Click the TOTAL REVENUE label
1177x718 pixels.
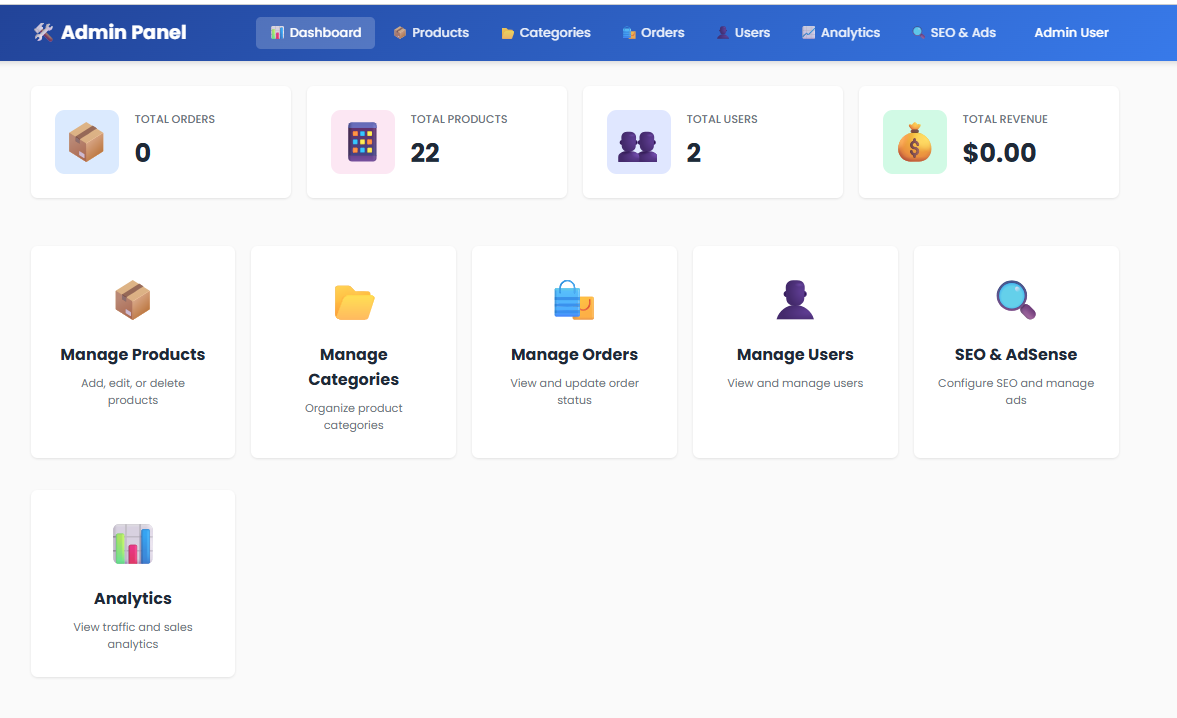[1005, 119]
